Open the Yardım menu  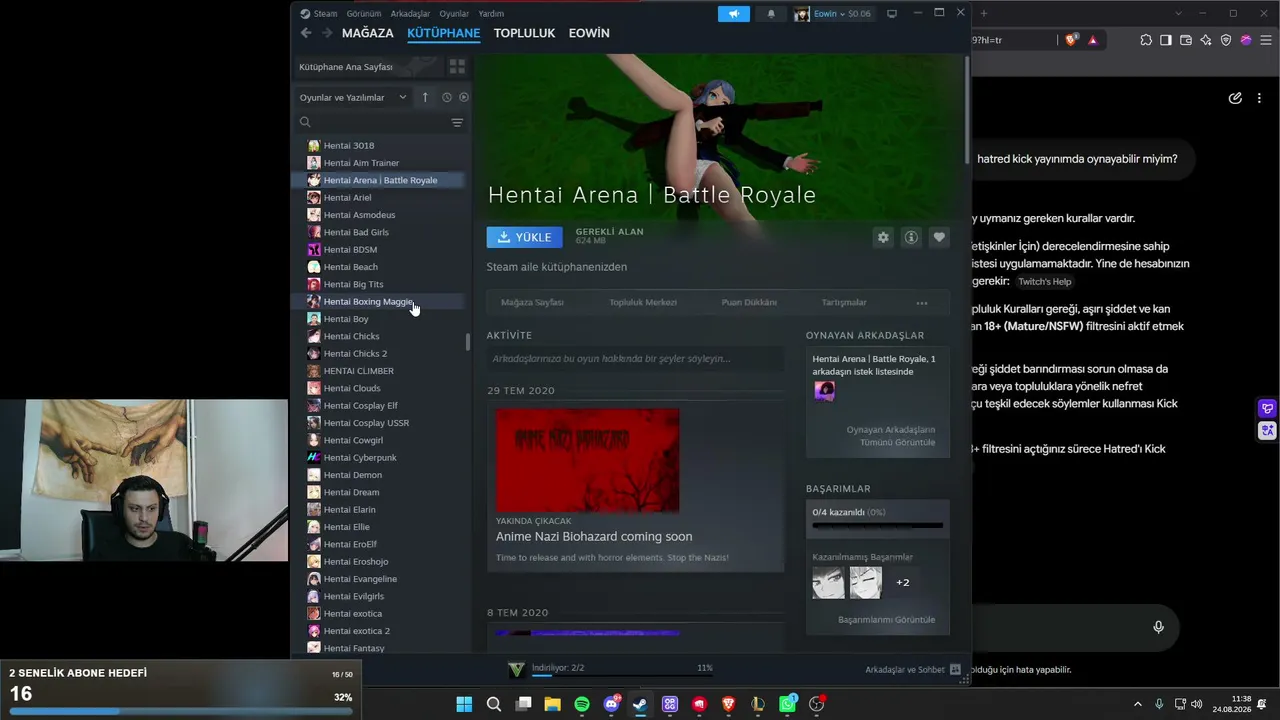pos(491,14)
